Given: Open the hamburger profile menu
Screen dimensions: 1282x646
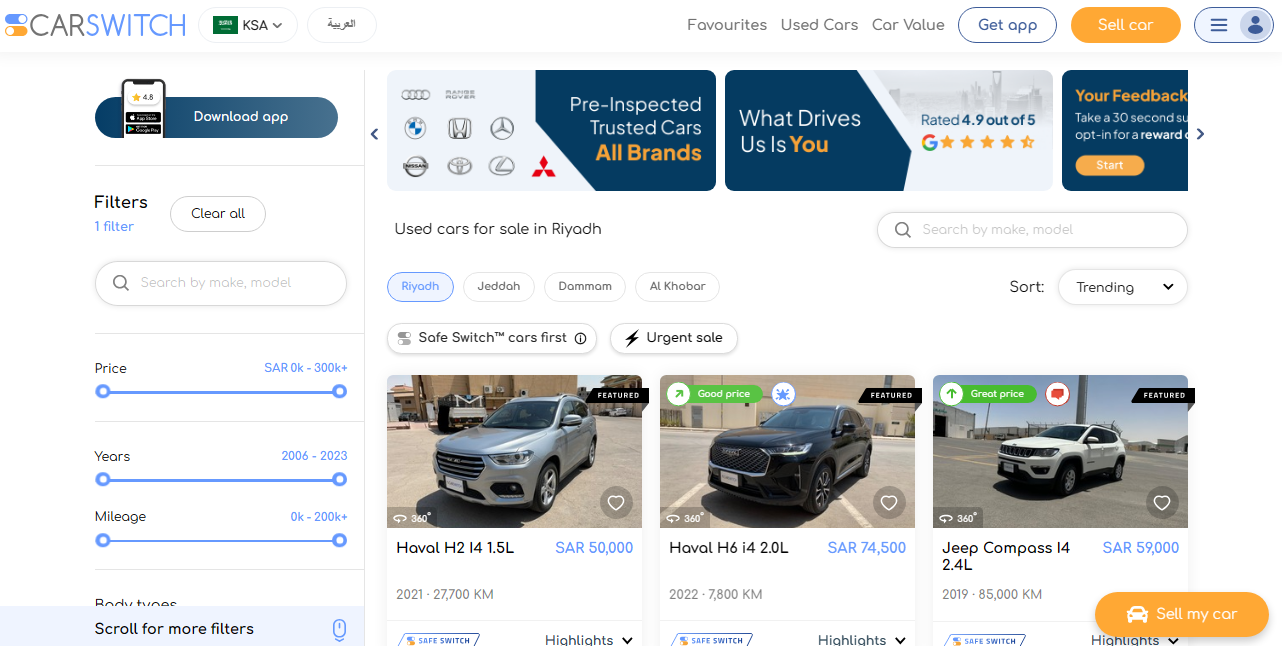Looking at the screenshot, I should pyautogui.click(x=1233, y=25).
